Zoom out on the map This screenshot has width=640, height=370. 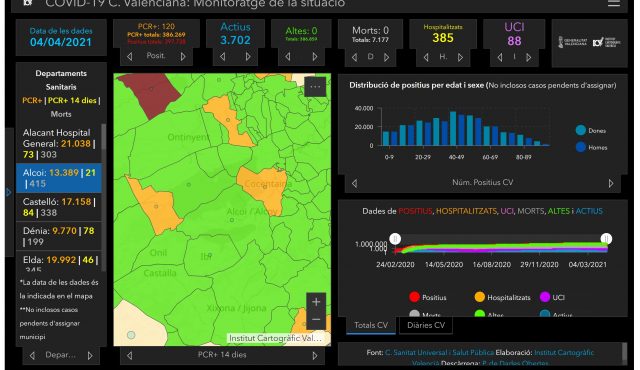click(x=316, y=320)
